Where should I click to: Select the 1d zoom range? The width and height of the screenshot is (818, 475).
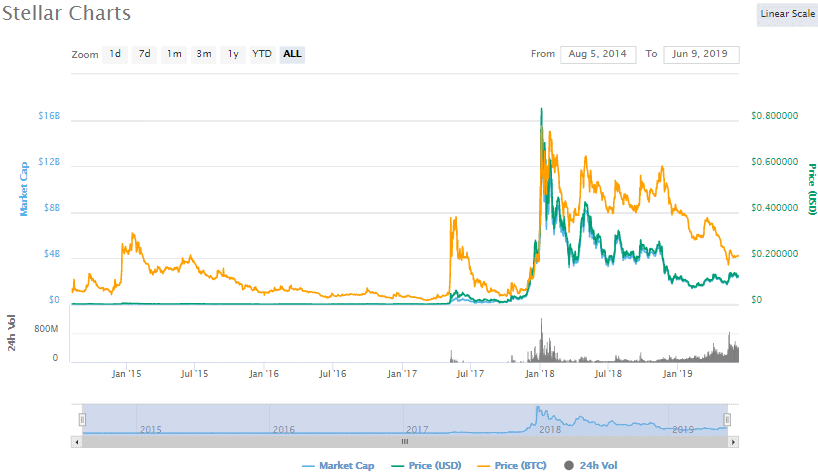pos(115,54)
